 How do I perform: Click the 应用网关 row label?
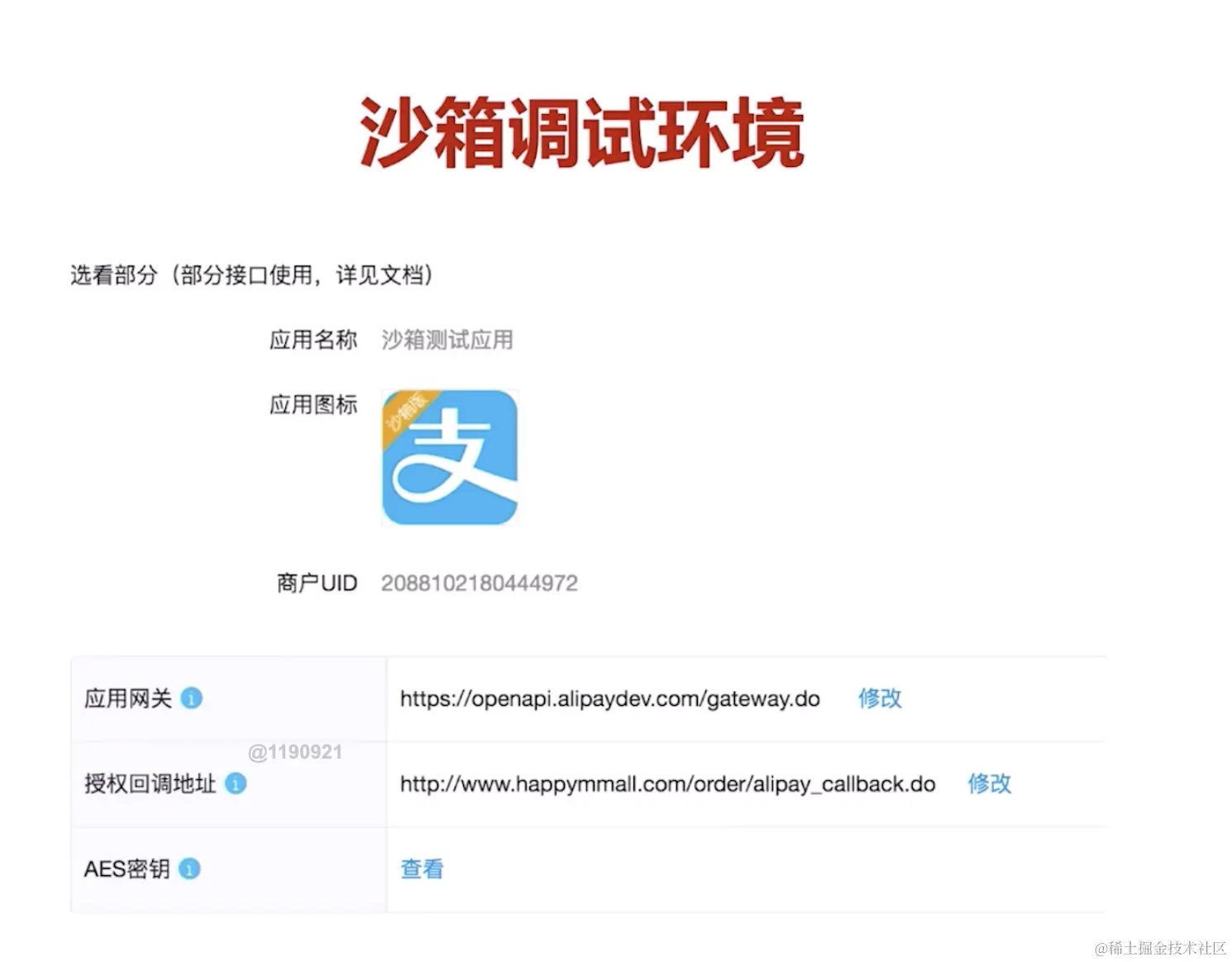pos(128,698)
